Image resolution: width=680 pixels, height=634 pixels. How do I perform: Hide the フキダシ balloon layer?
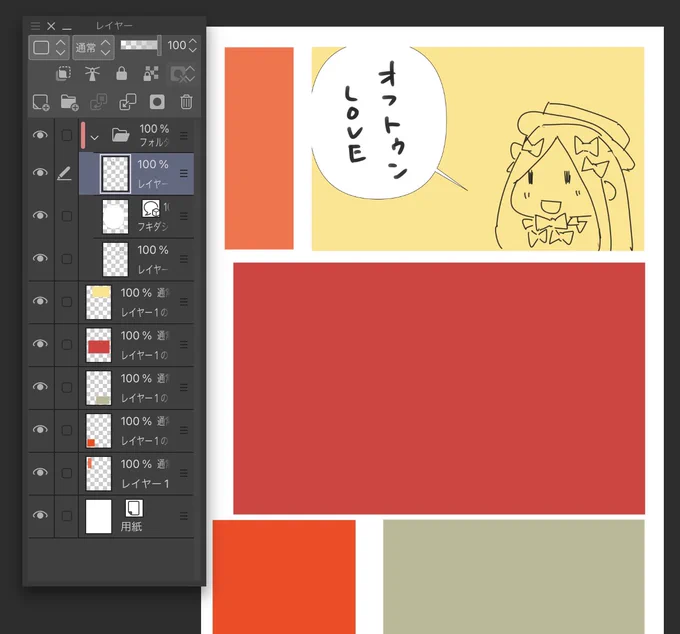point(40,215)
